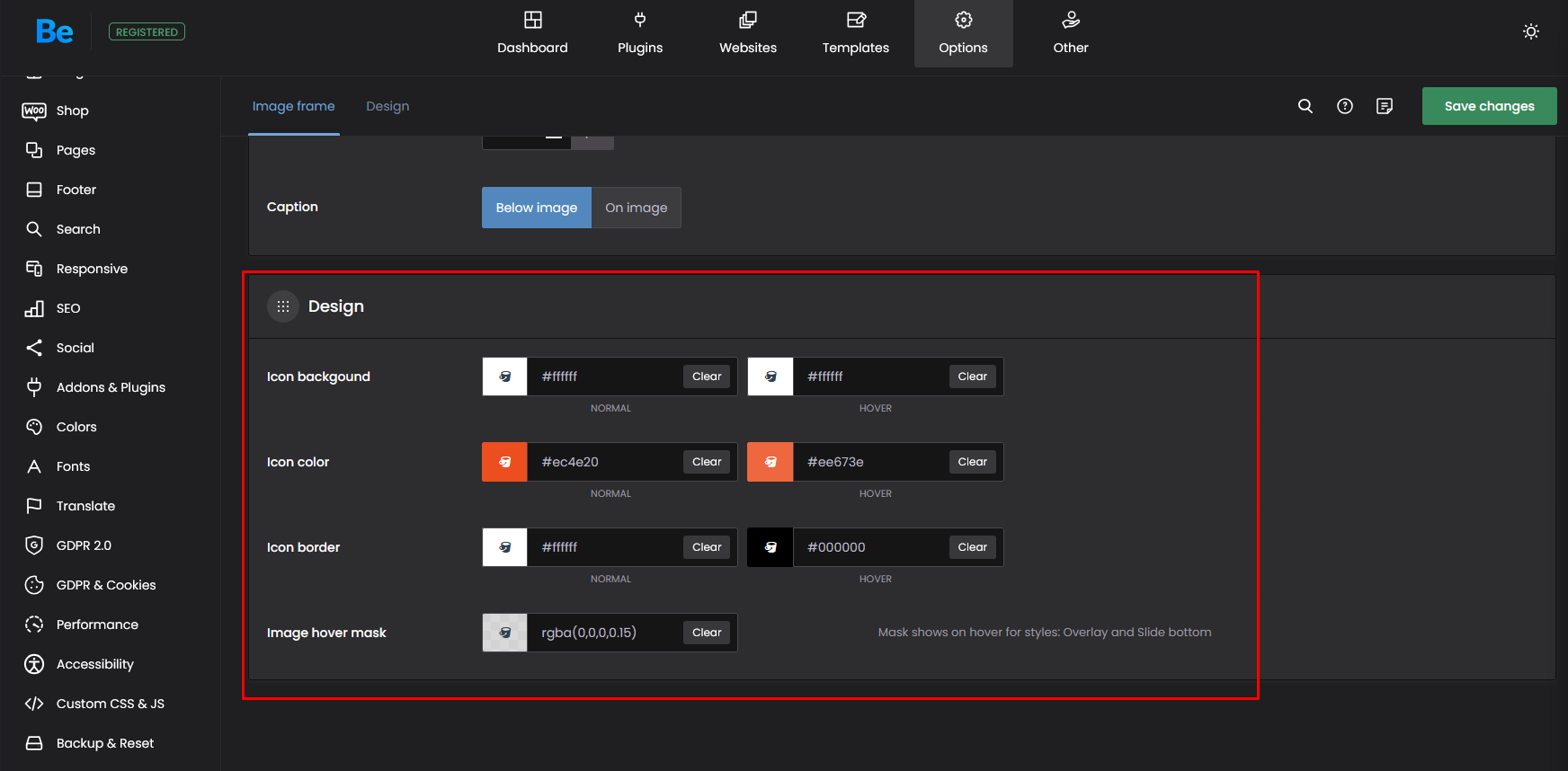Viewport: 1568px width, 771px height.
Task: Switch to the Image frame tab
Action: click(x=293, y=106)
